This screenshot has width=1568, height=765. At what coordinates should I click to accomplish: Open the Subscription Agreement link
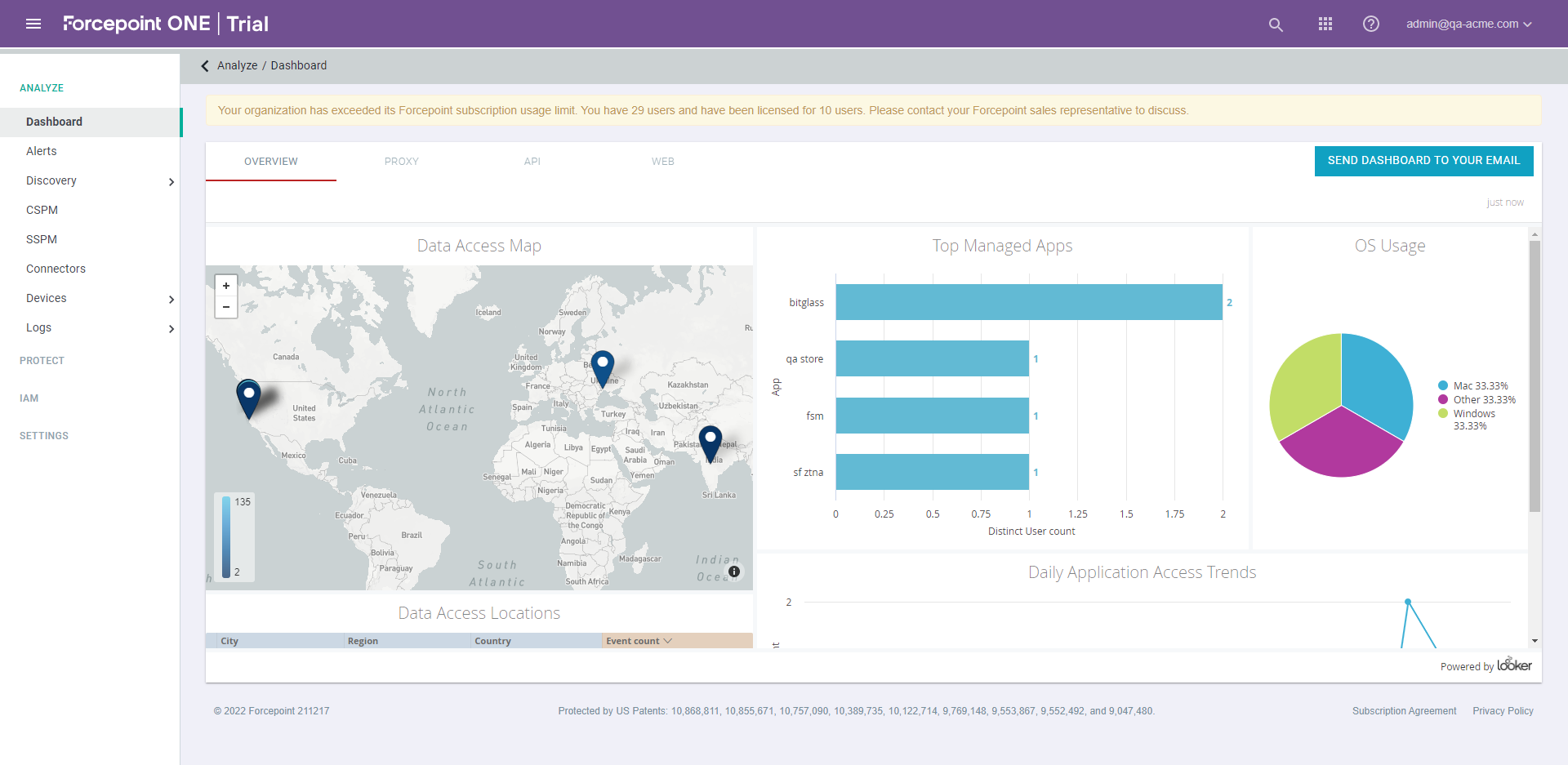coord(1404,711)
